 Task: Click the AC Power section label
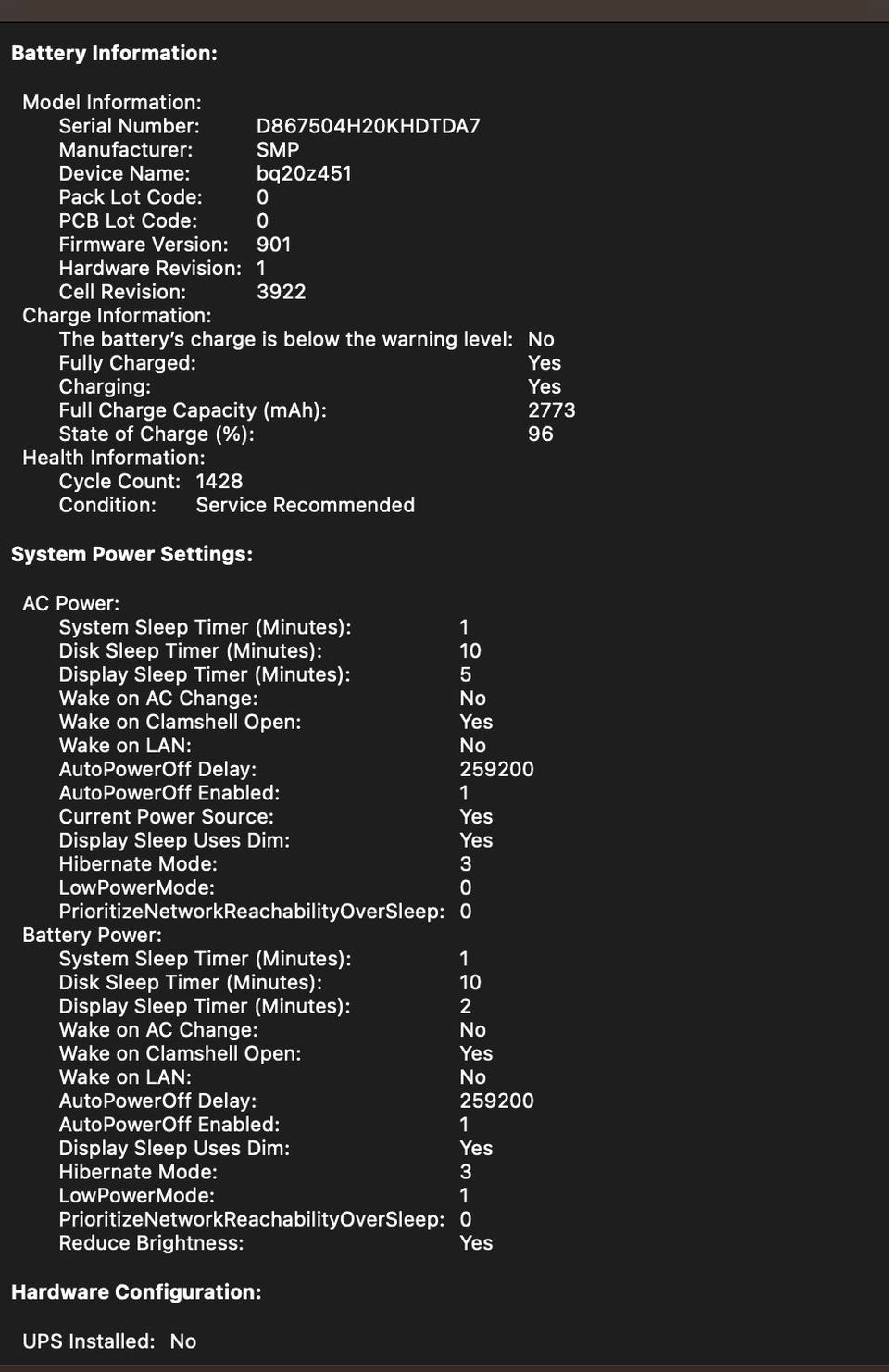(71, 604)
